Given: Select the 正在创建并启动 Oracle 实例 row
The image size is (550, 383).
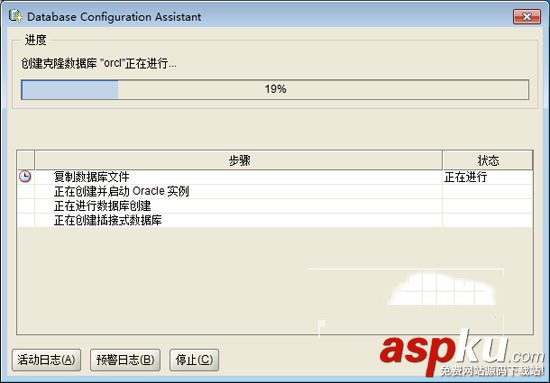Looking at the screenshot, I should click(x=275, y=192).
